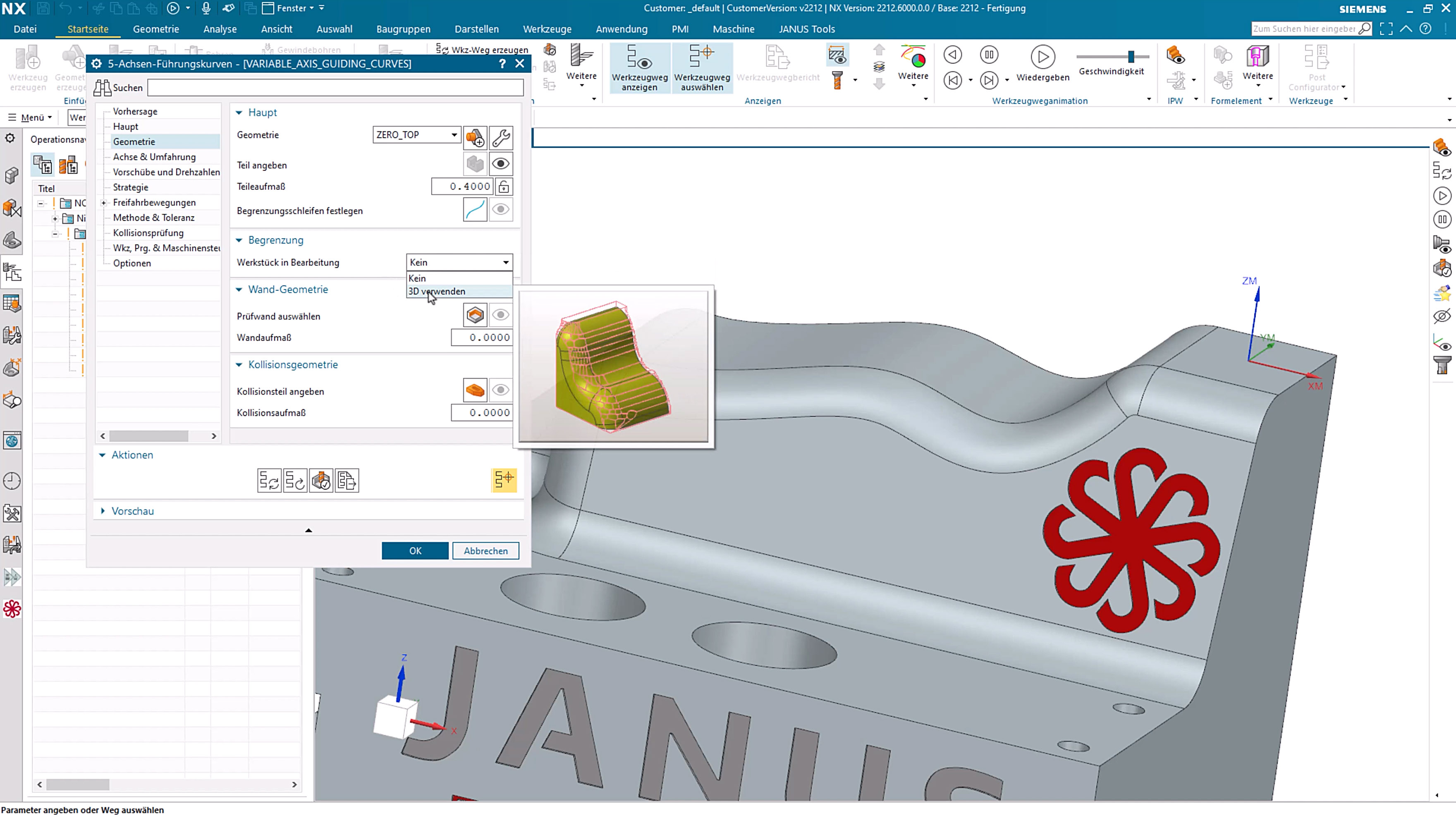The height and width of the screenshot is (818, 1456).
Task: Click the Prüfwand auswählen icon
Action: (475, 316)
